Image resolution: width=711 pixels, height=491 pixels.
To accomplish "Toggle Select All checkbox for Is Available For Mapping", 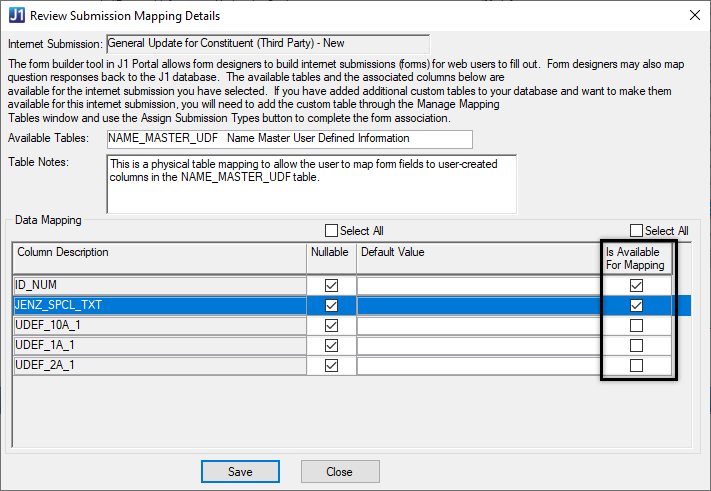I will (x=636, y=231).
